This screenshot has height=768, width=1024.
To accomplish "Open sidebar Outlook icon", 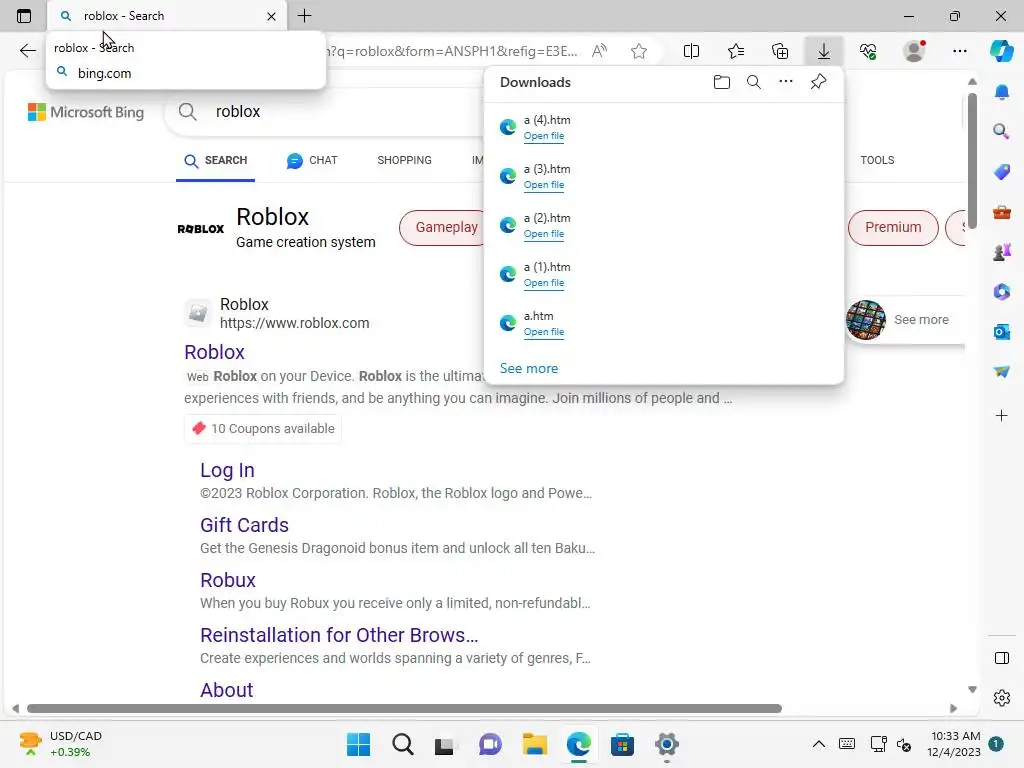I will click(x=1002, y=332).
